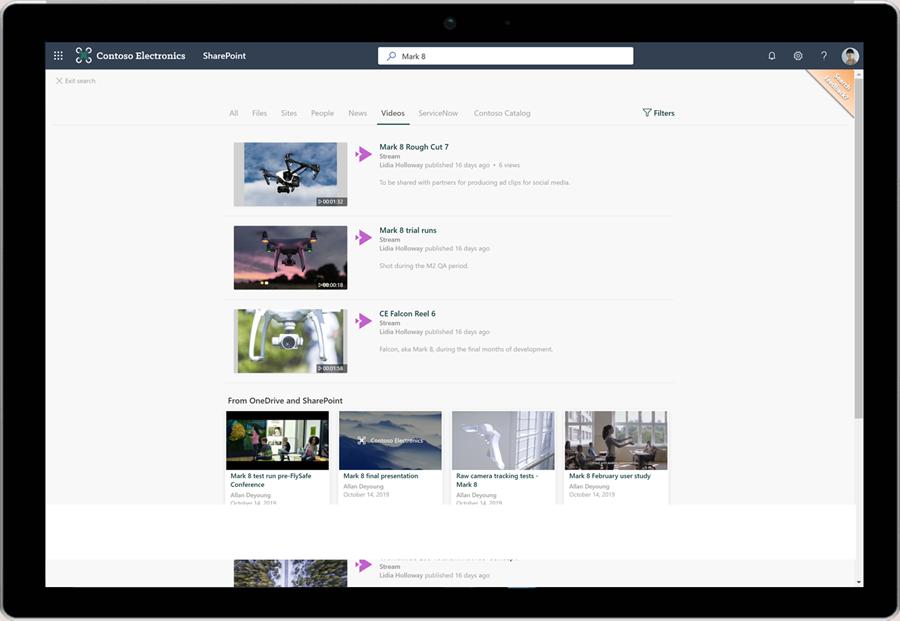
Task: Open notifications via the bell icon
Action: coord(771,56)
